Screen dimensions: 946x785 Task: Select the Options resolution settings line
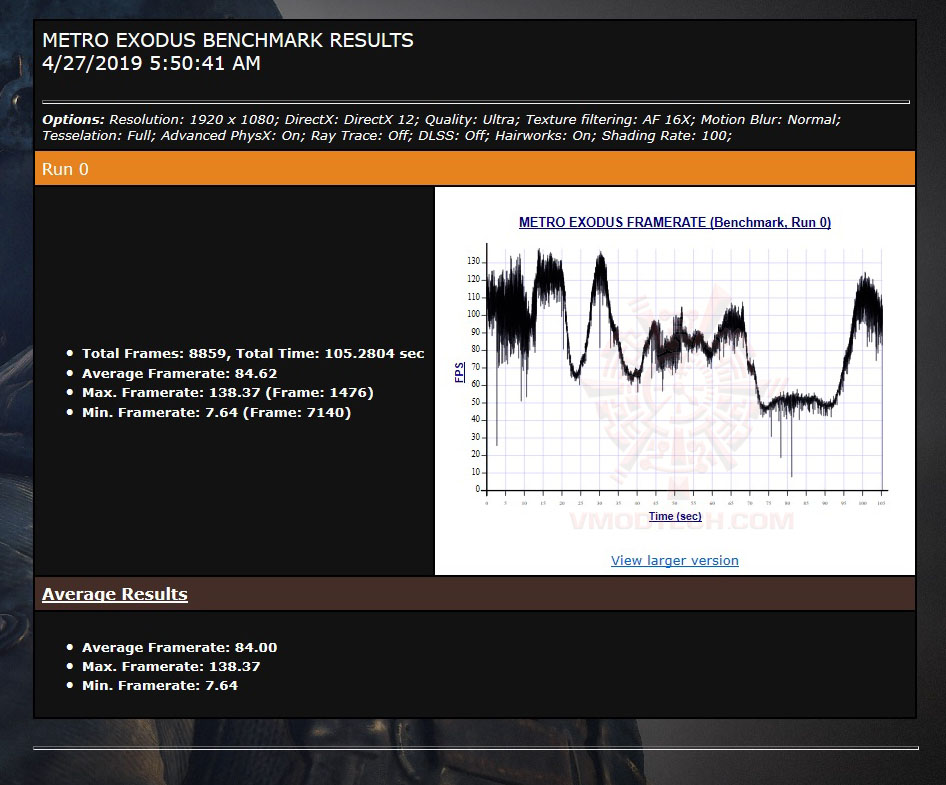[441, 119]
